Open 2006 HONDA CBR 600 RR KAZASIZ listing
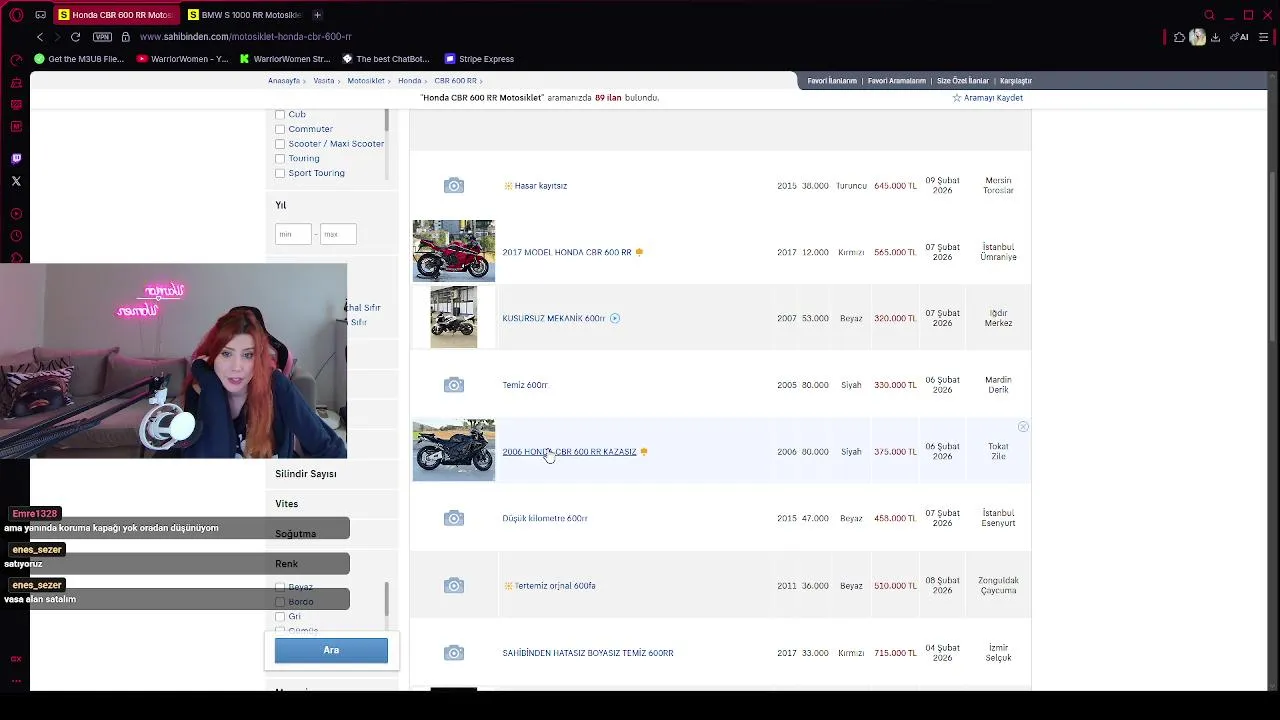 coord(569,452)
